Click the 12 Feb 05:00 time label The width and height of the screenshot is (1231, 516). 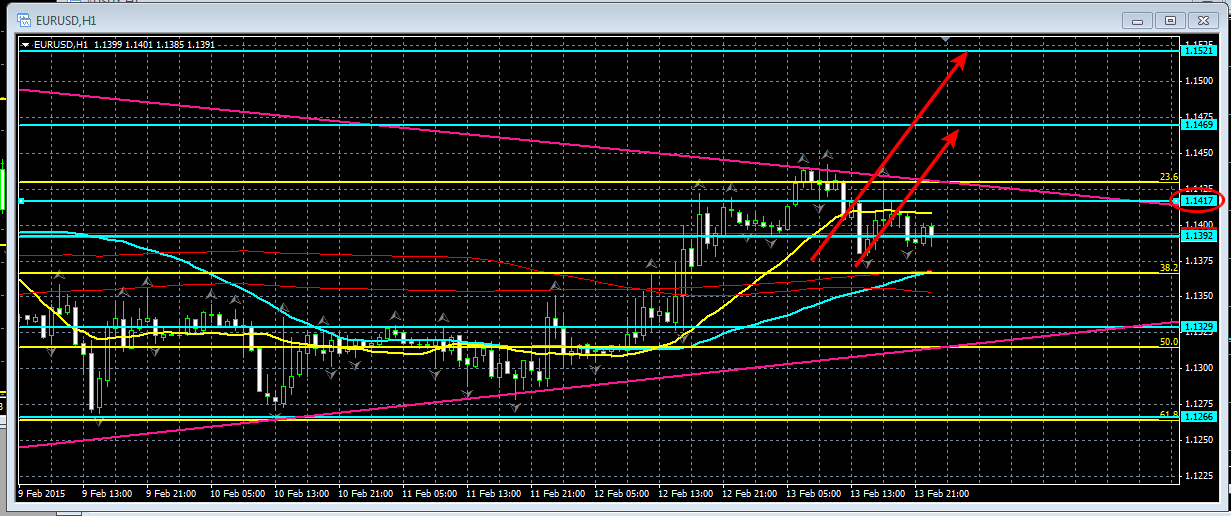(x=621, y=494)
